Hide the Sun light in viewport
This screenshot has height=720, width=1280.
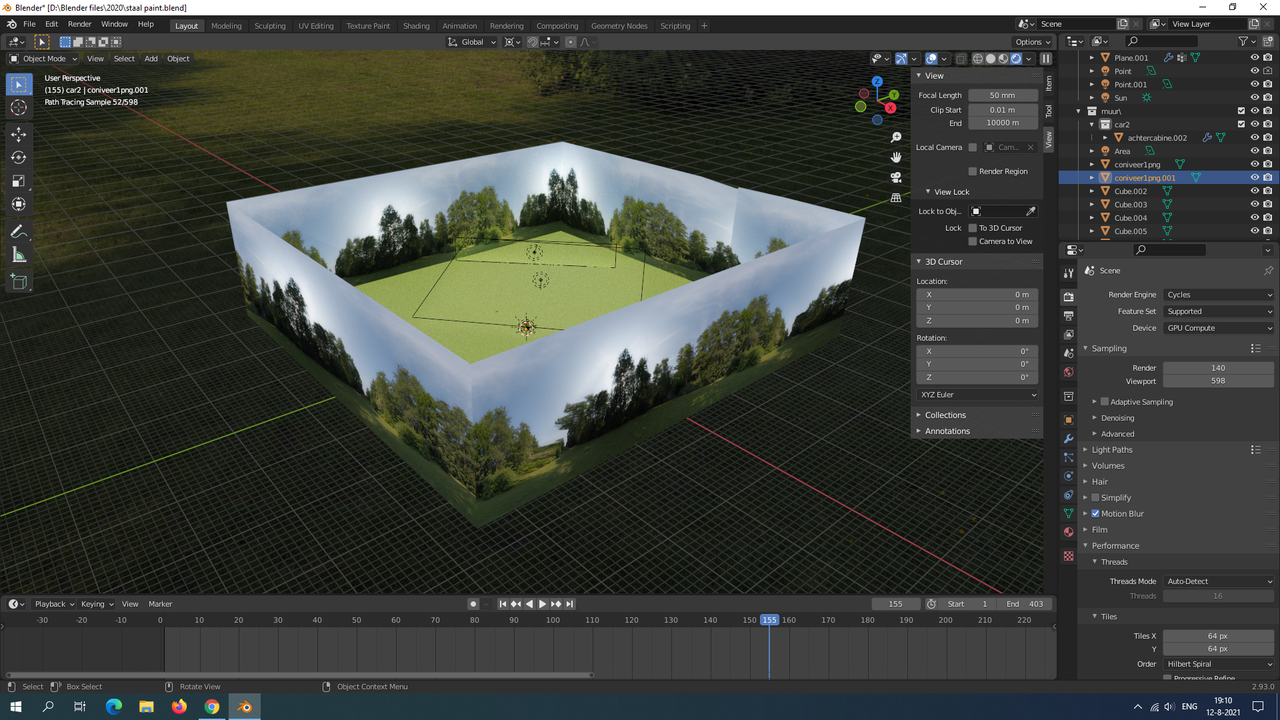coord(1254,98)
